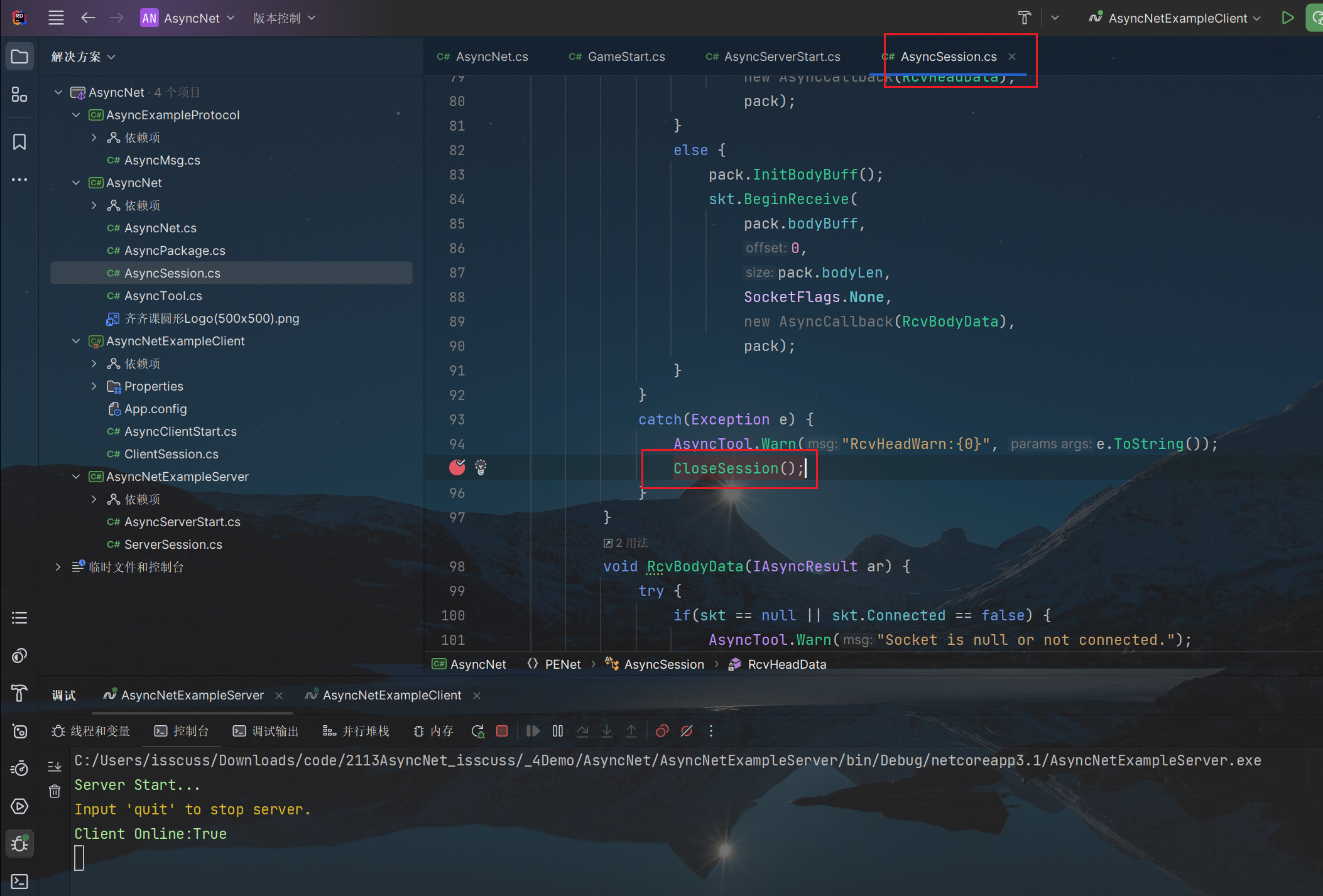Screen dimensions: 1323x896
Task: Stop the debug session red square
Action: coord(502,731)
